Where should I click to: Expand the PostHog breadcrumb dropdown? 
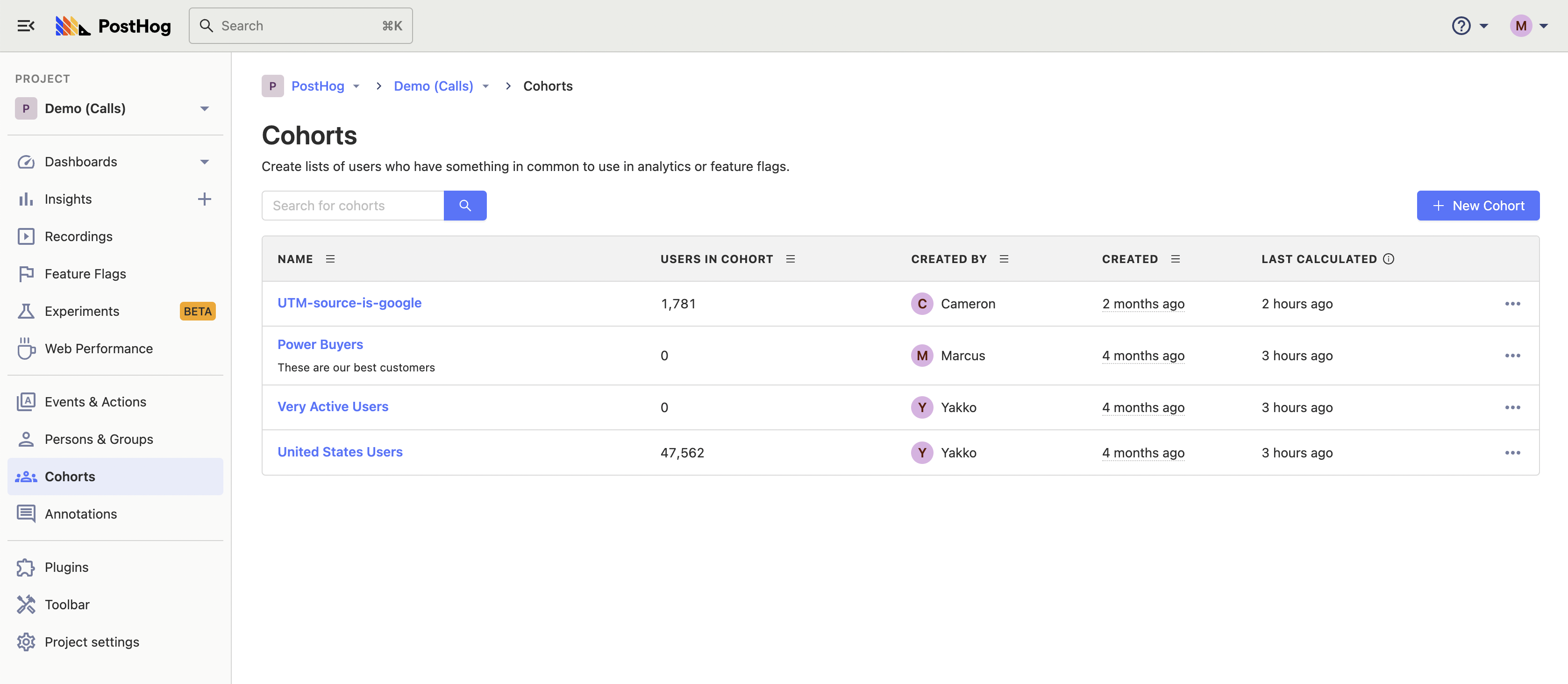pos(356,86)
